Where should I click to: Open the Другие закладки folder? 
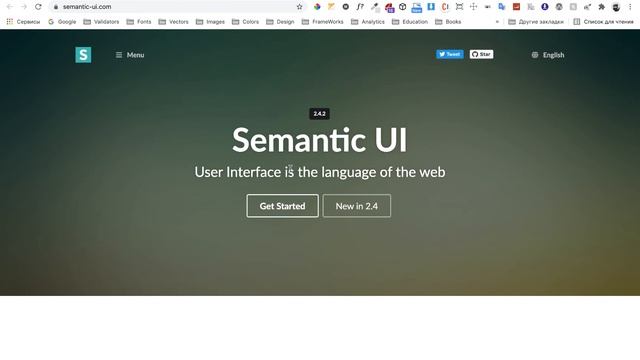pos(536,22)
